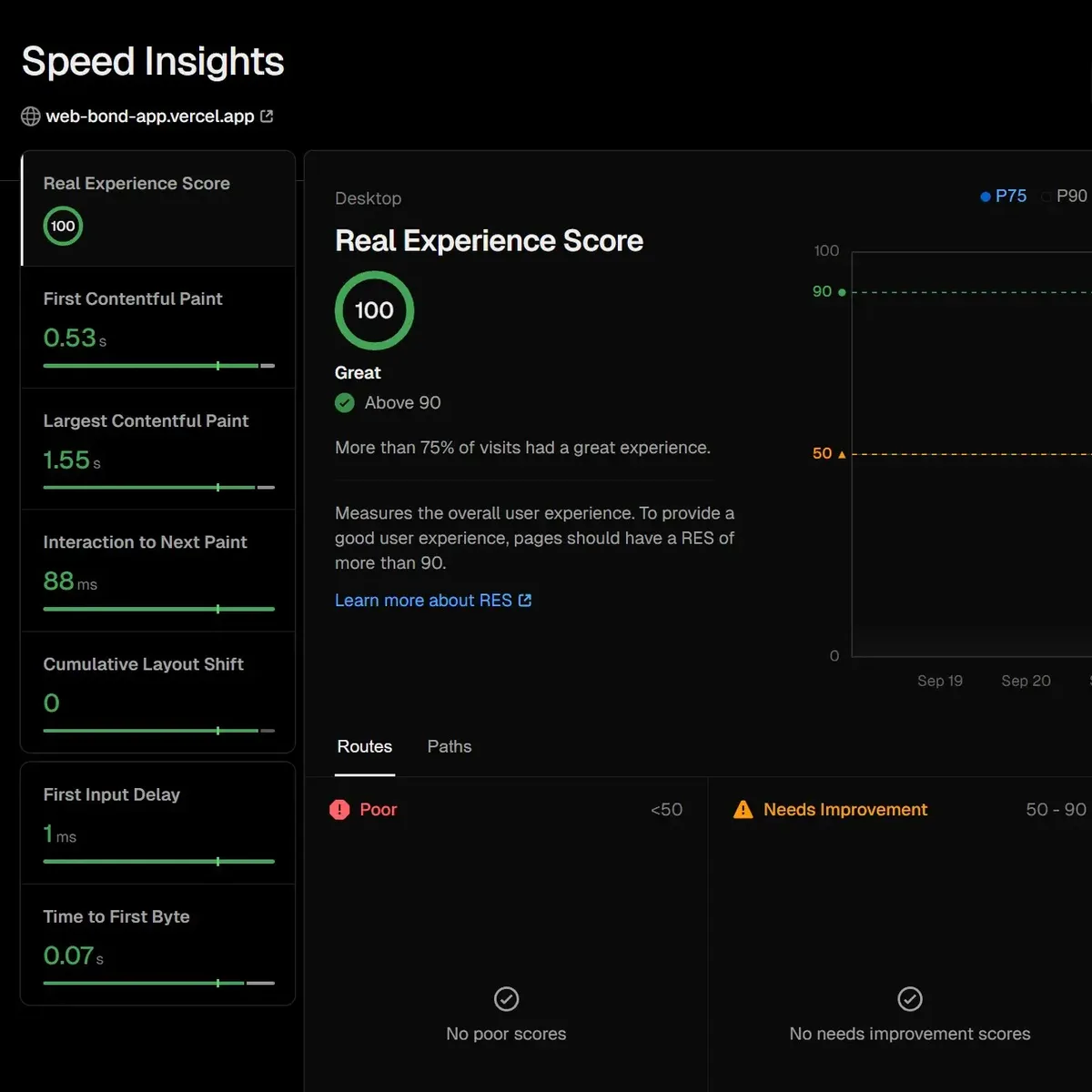Click the Largest Contentful Paint progress bar

pyautogui.click(x=159, y=488)
